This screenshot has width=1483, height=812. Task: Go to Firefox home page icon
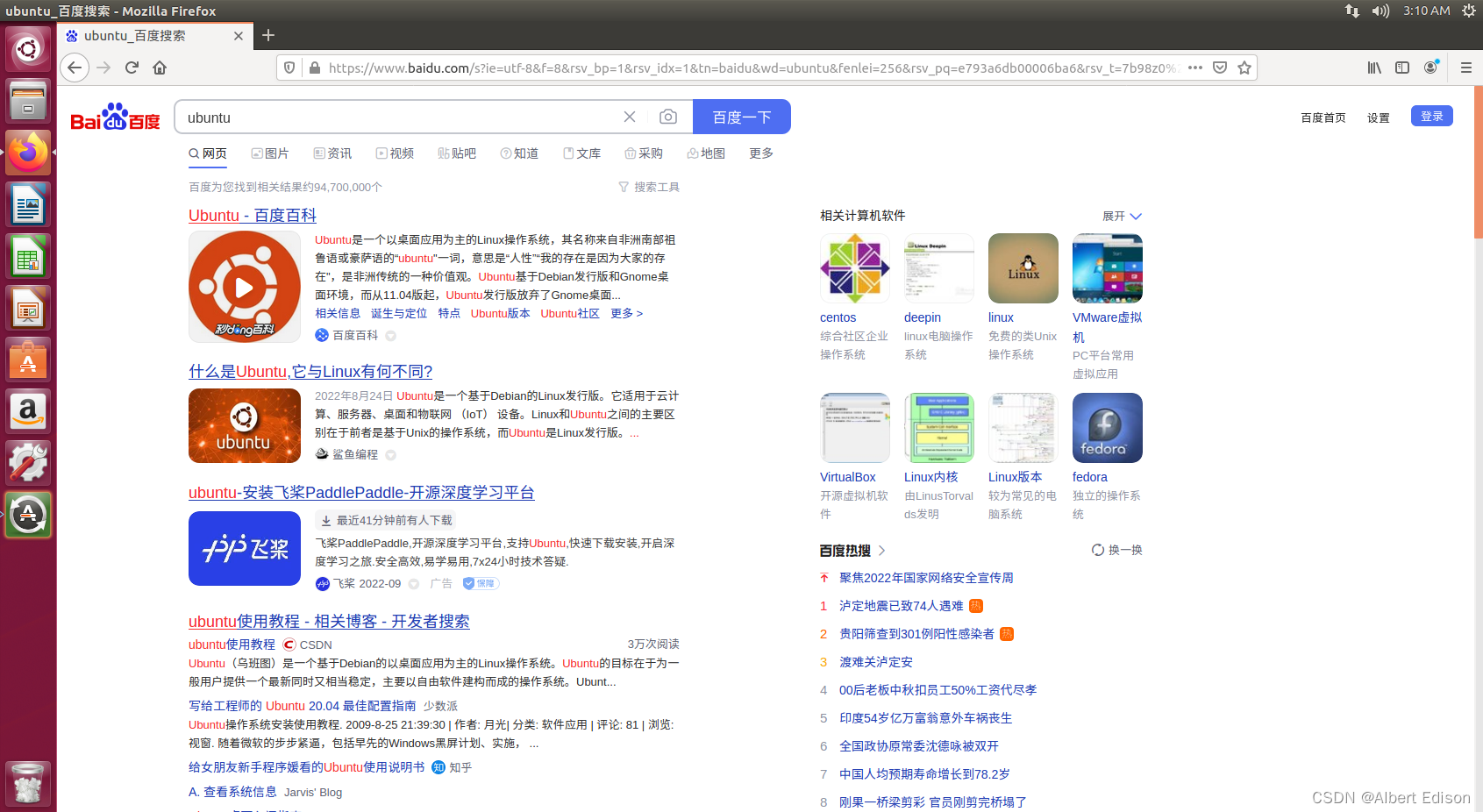tap(160, 68)
